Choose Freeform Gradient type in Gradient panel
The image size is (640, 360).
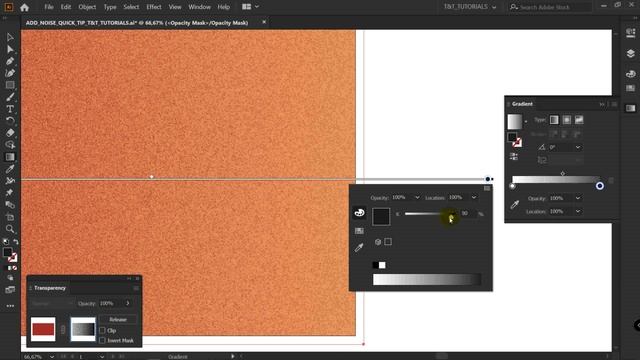click(x=579, y=120)
